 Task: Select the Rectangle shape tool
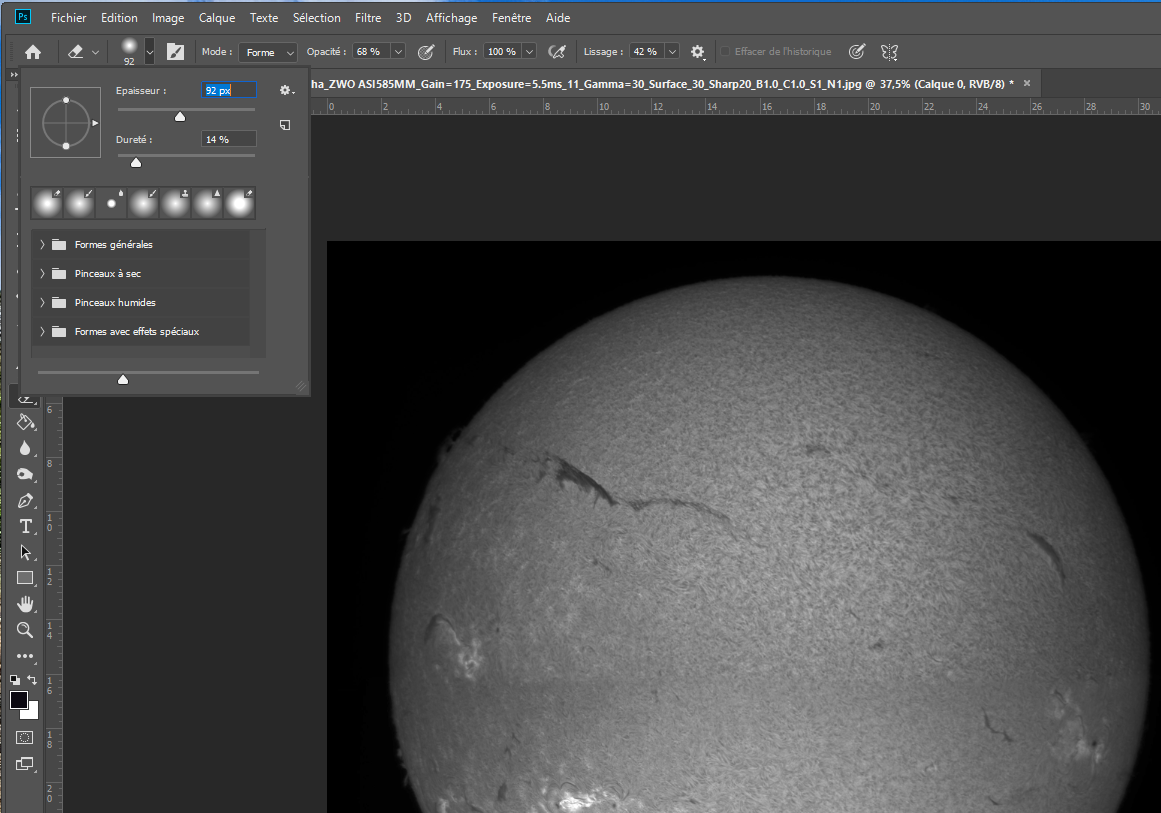click(26, 578)
